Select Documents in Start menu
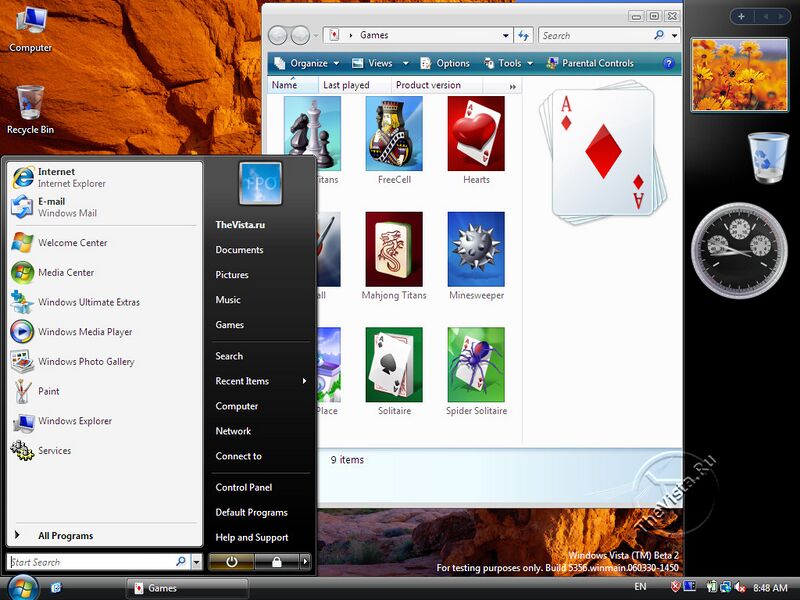The height and width of the screenshot is (600, 800). click(239, 250)
